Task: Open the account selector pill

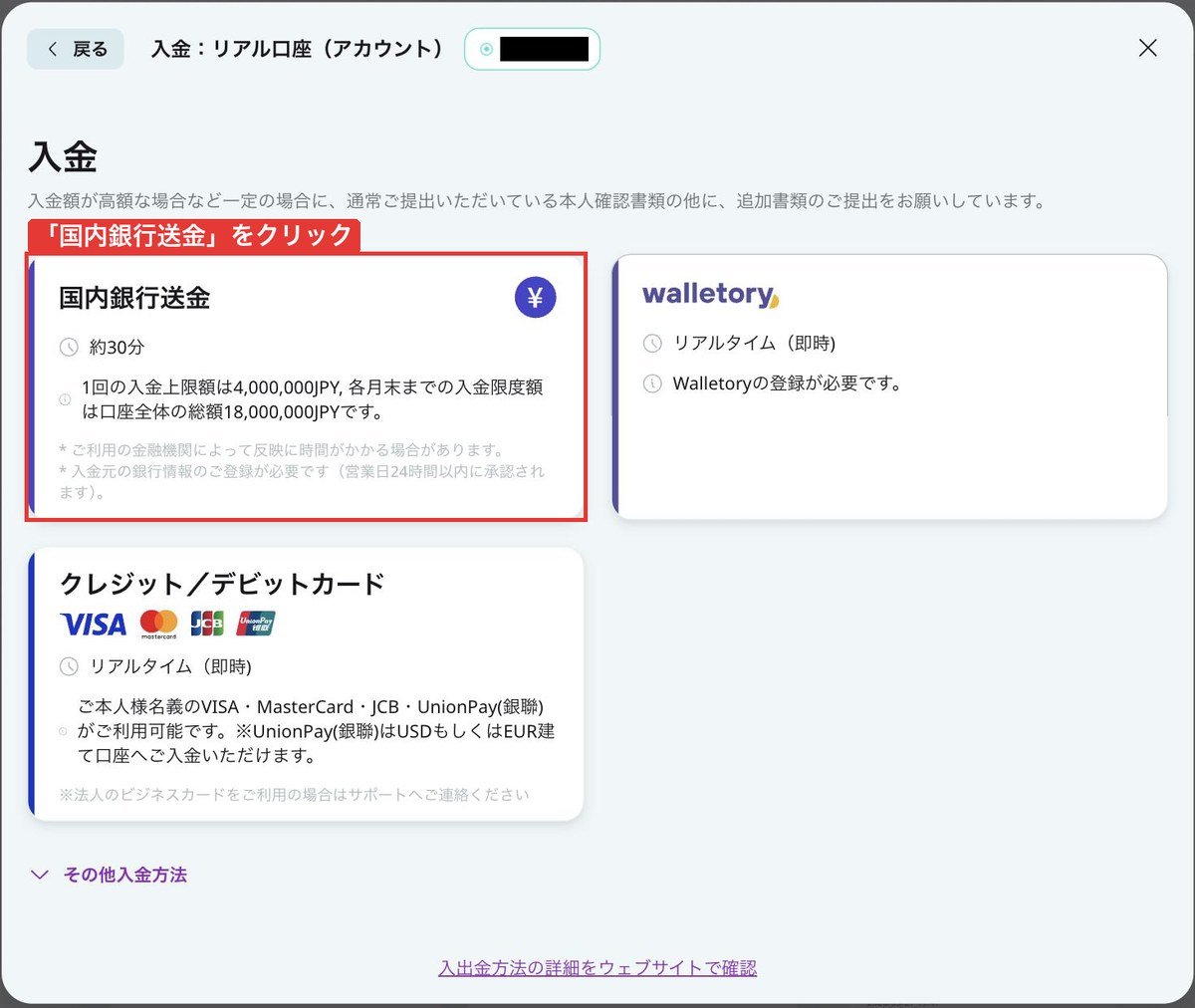Action: click(x=533, y=49)
